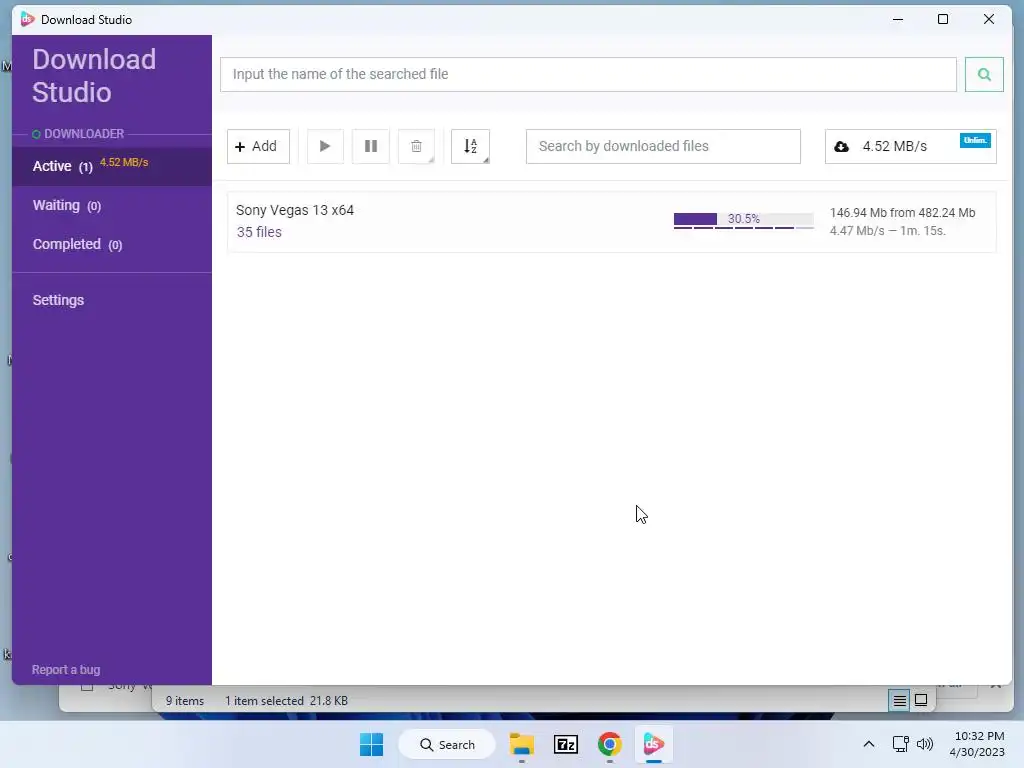Screen dimensions: 1024x768
Task: Click the 'Report a bug' link
Action: (66, 669)
